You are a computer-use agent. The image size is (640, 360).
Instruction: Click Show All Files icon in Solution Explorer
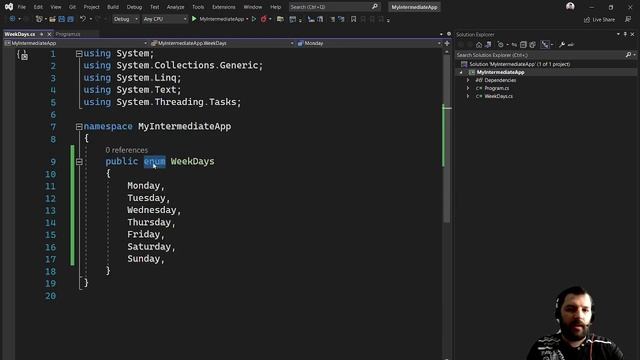(x=532, y=44)
